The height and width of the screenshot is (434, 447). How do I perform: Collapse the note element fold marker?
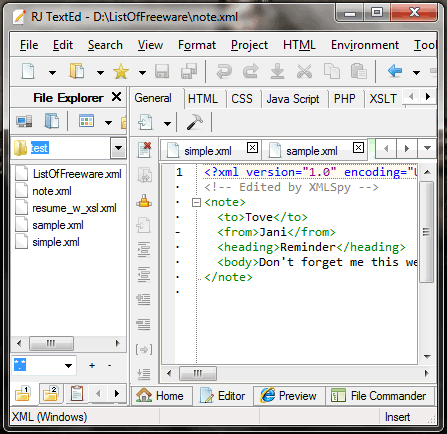tap(197, 202)
